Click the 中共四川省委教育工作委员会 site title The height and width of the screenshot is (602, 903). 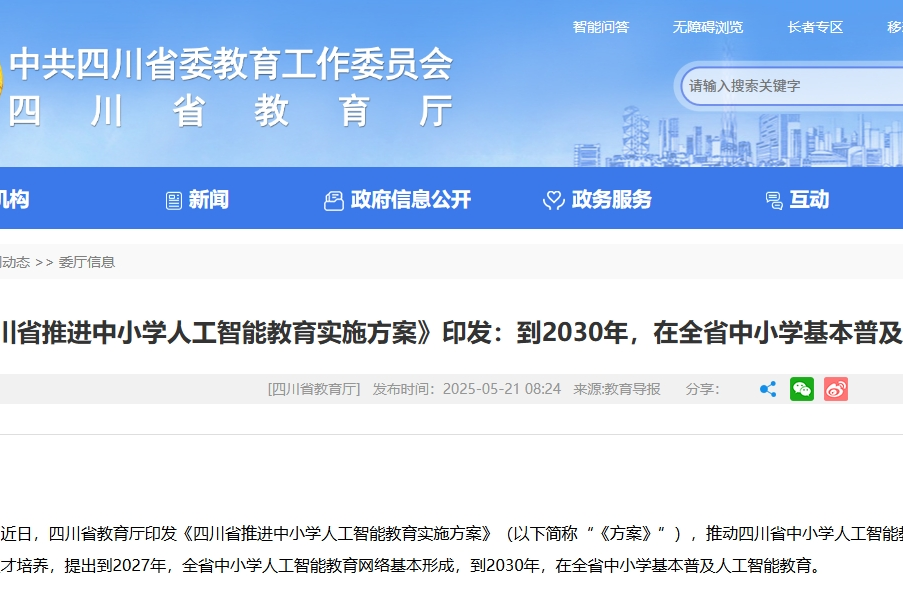[231, 65]
